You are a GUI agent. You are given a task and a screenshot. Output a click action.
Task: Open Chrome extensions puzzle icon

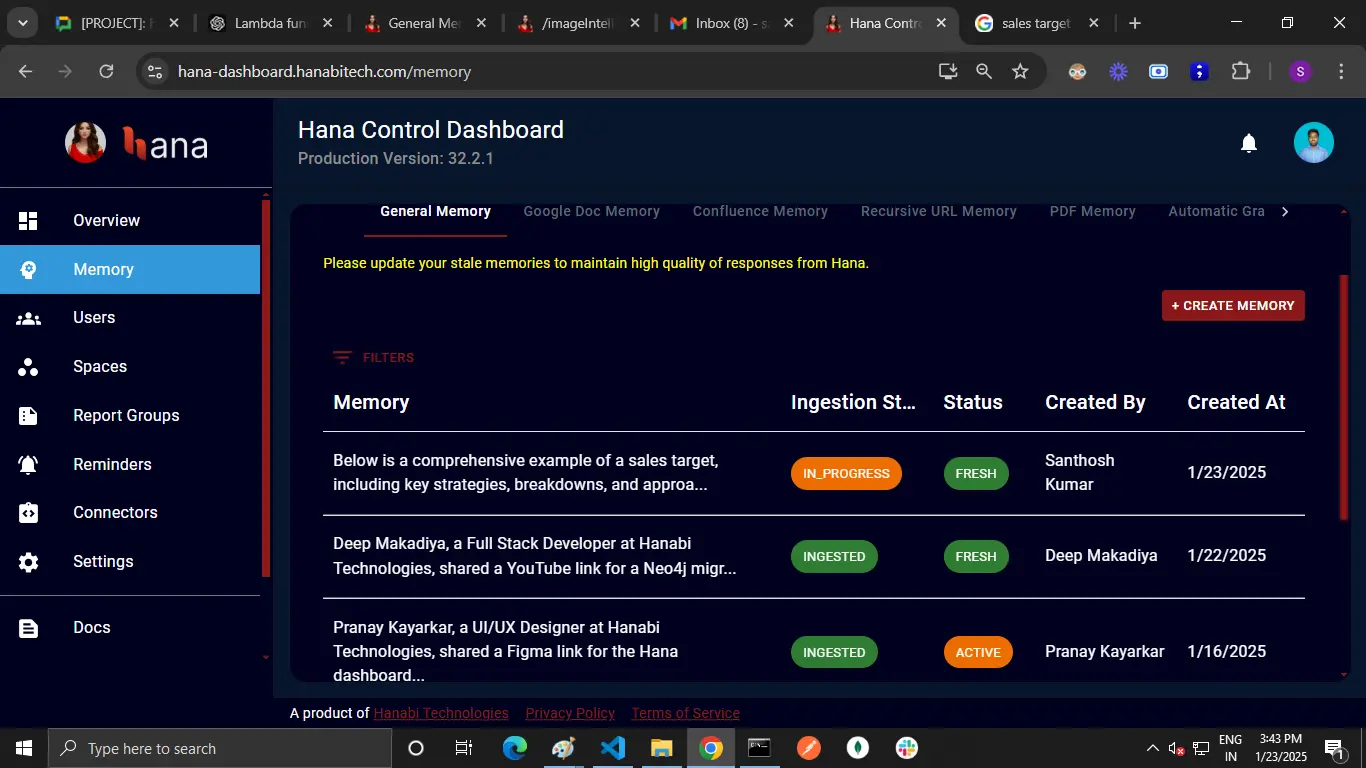[x=1241, y=71]
